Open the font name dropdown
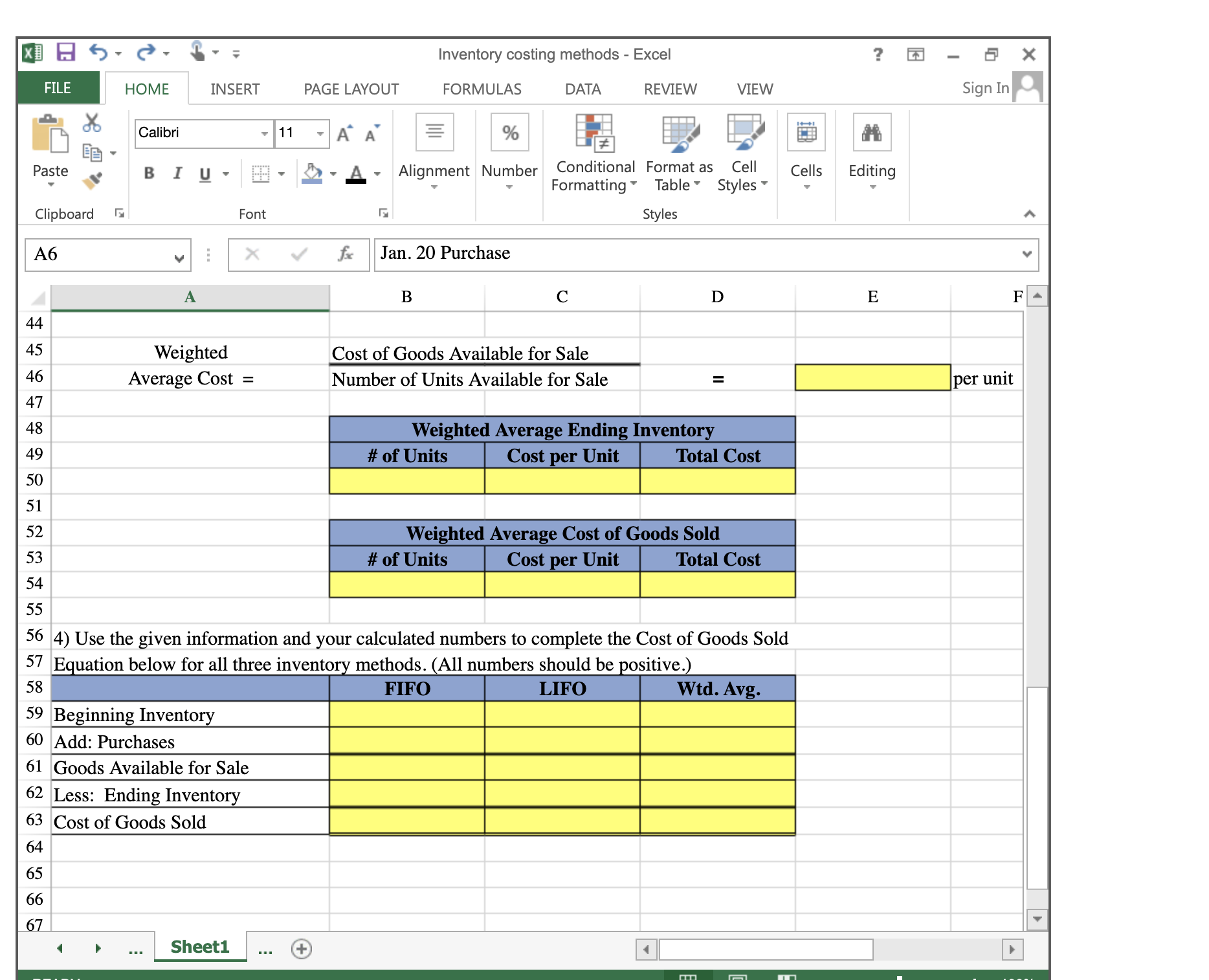Screen dimensions: 1209x980 tap(265, 133)
